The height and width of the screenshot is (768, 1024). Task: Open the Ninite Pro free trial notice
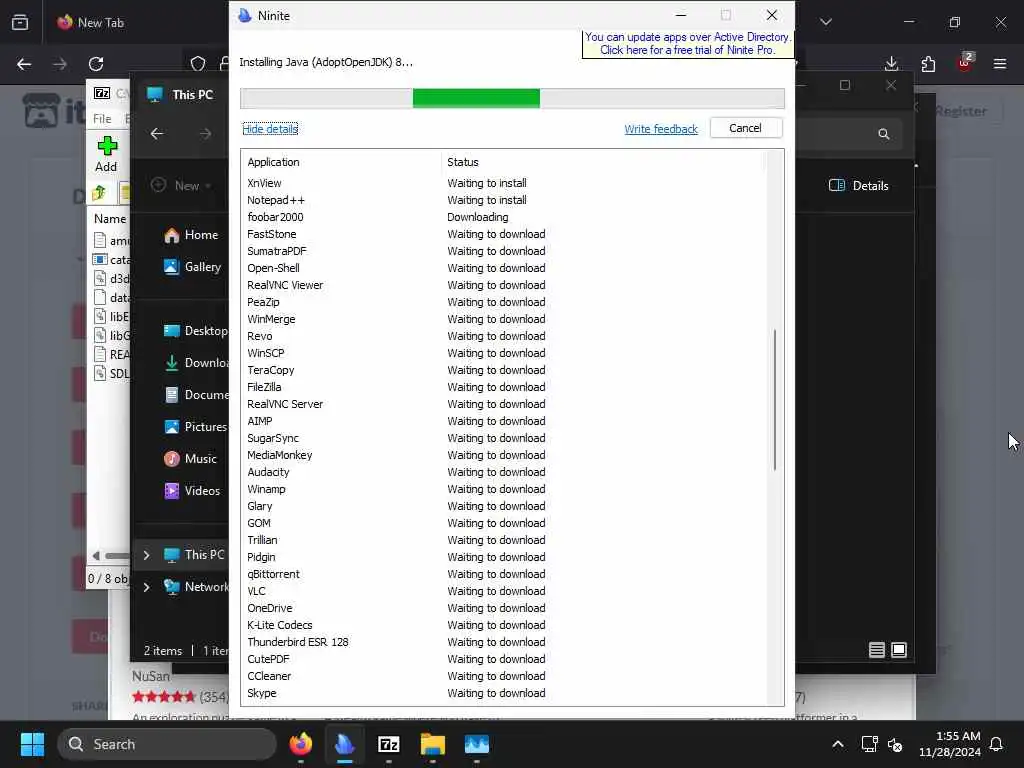pos(687,43)
